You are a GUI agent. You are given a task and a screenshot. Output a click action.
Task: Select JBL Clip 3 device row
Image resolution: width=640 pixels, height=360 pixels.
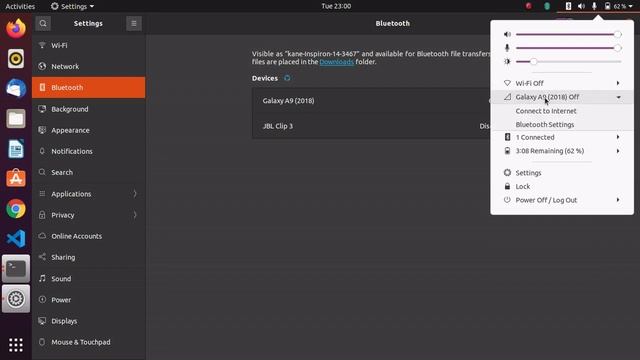coord(371,126)
